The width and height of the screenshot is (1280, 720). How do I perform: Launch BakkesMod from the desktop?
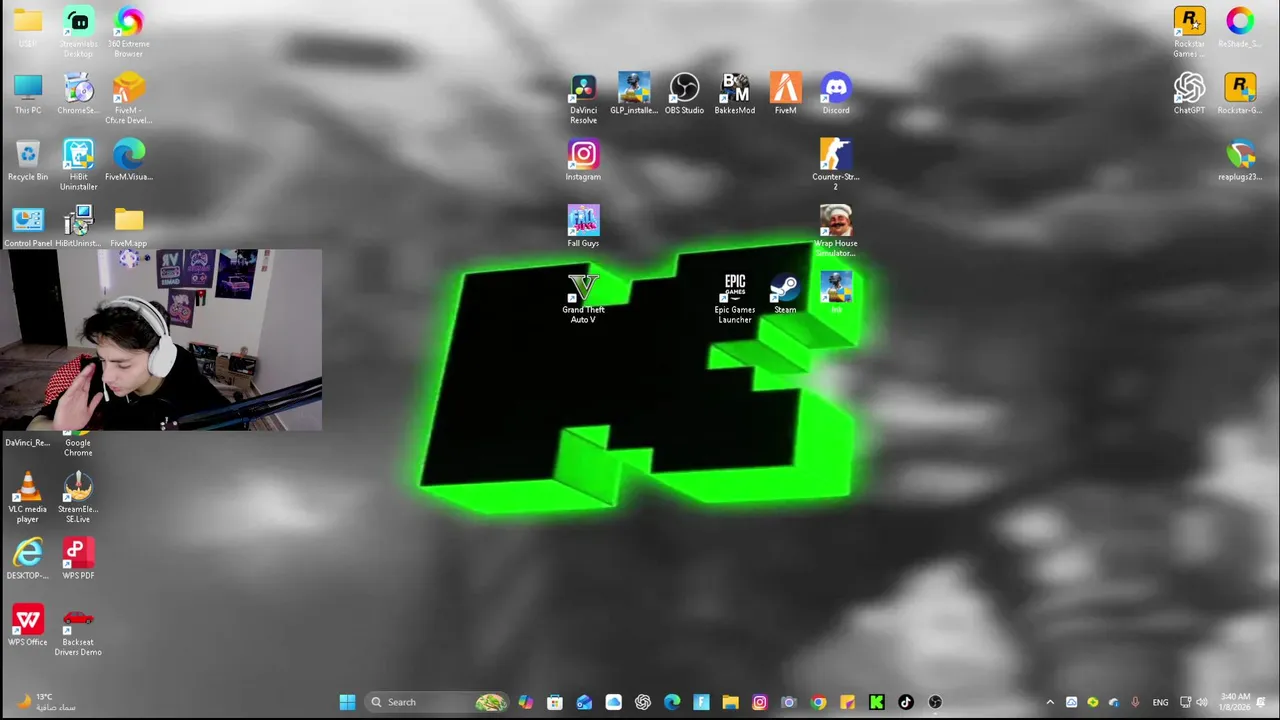pyautogui.click(x=735, y=94)
